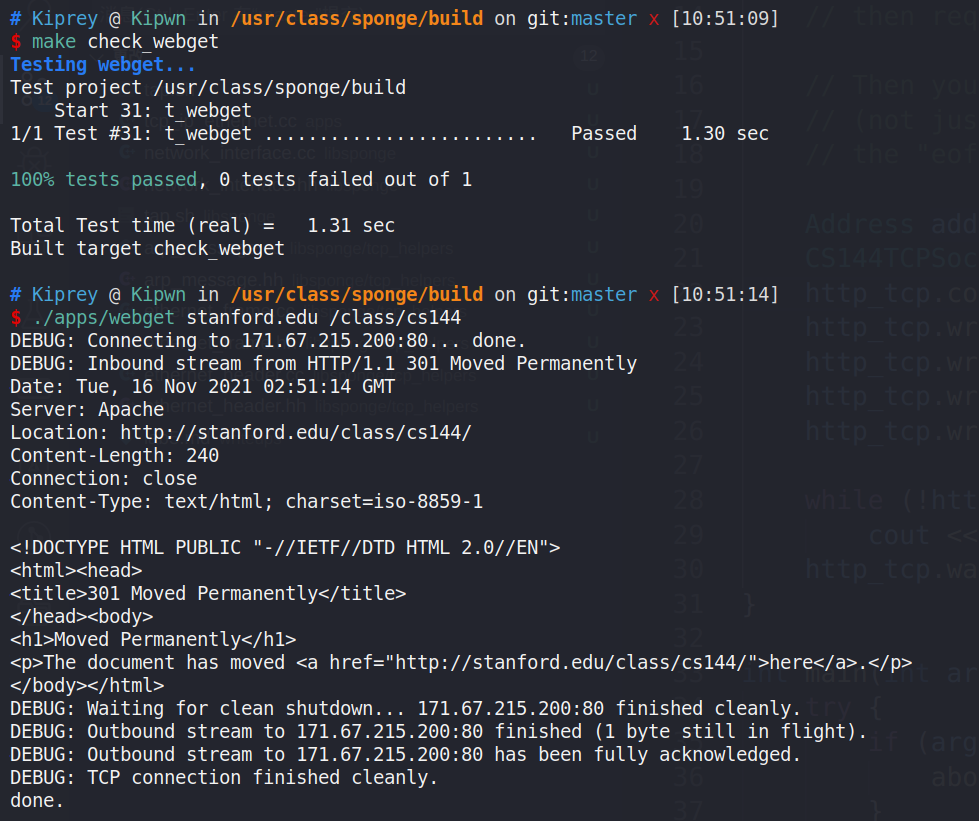Screen dimensions: 979x821
Task: Click the 'Built target check_webget' line
Action: pyautogui.click(x=147, y=249)
